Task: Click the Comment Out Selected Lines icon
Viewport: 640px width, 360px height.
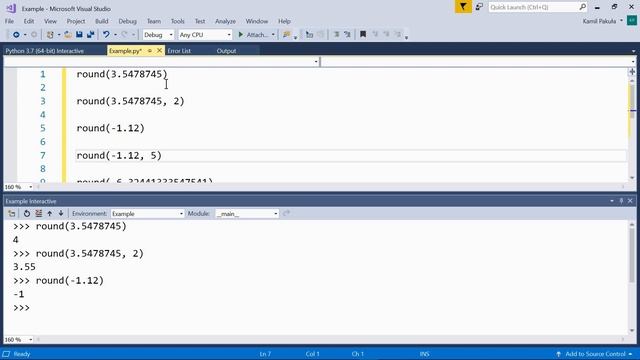Action: pyautogui.click(x=336, y=35)
